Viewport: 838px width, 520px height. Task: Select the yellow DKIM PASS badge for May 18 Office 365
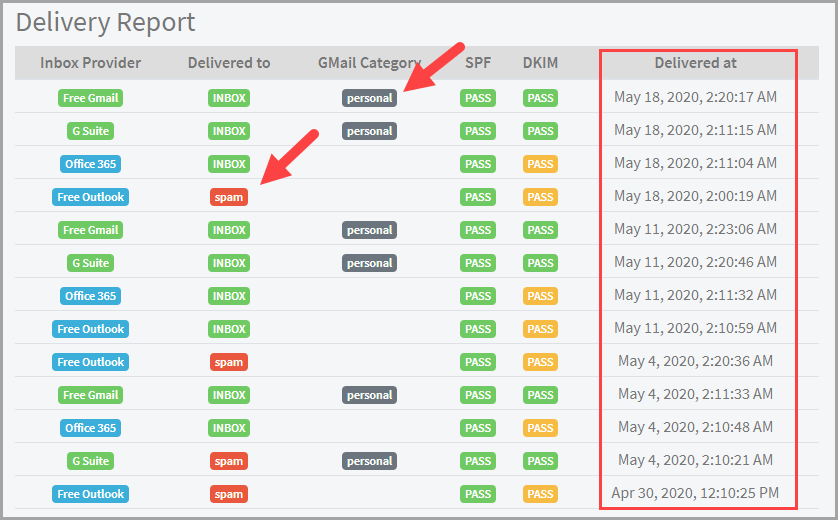tap(540, 164)
